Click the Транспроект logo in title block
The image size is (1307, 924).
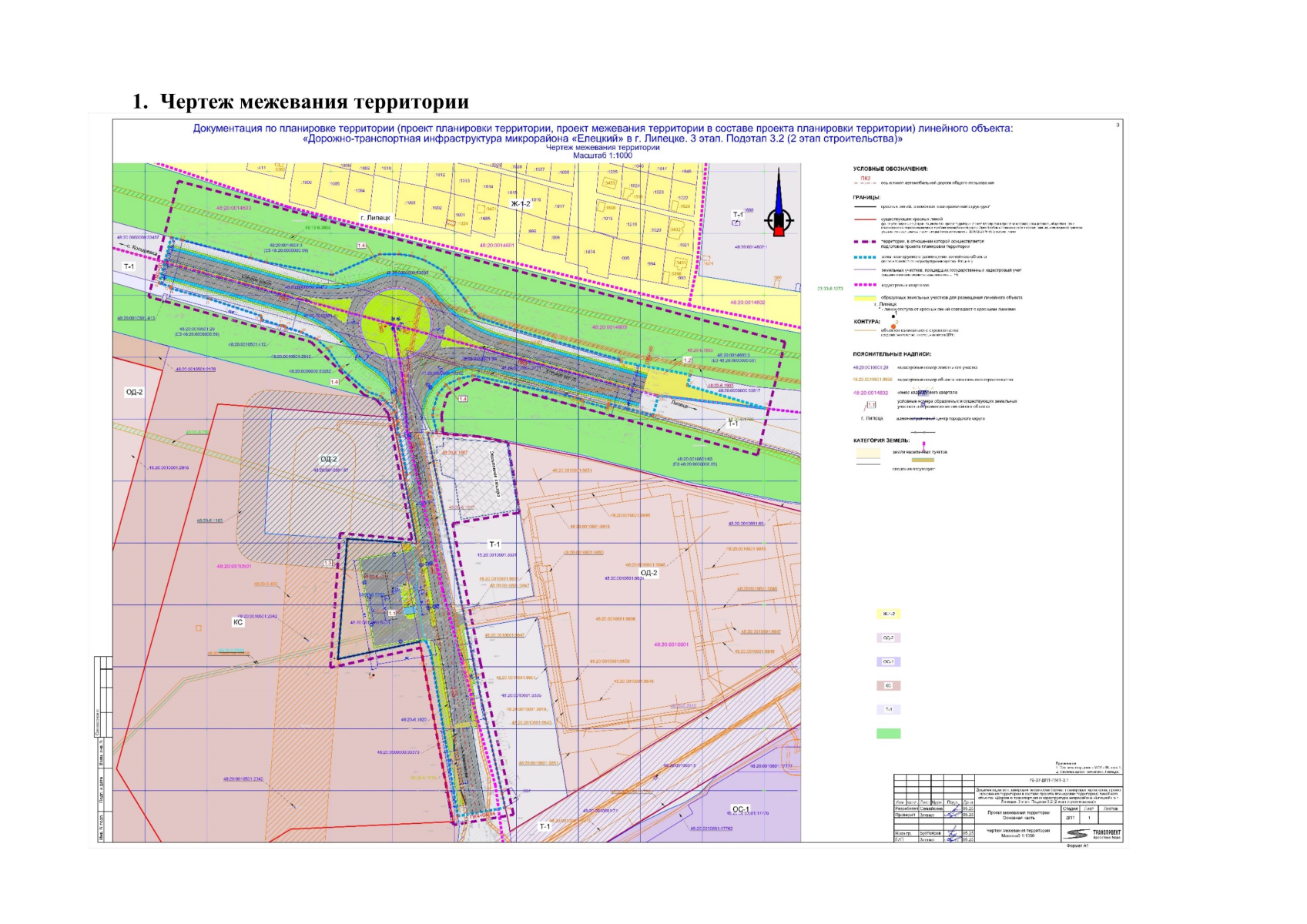[1093, 835]
